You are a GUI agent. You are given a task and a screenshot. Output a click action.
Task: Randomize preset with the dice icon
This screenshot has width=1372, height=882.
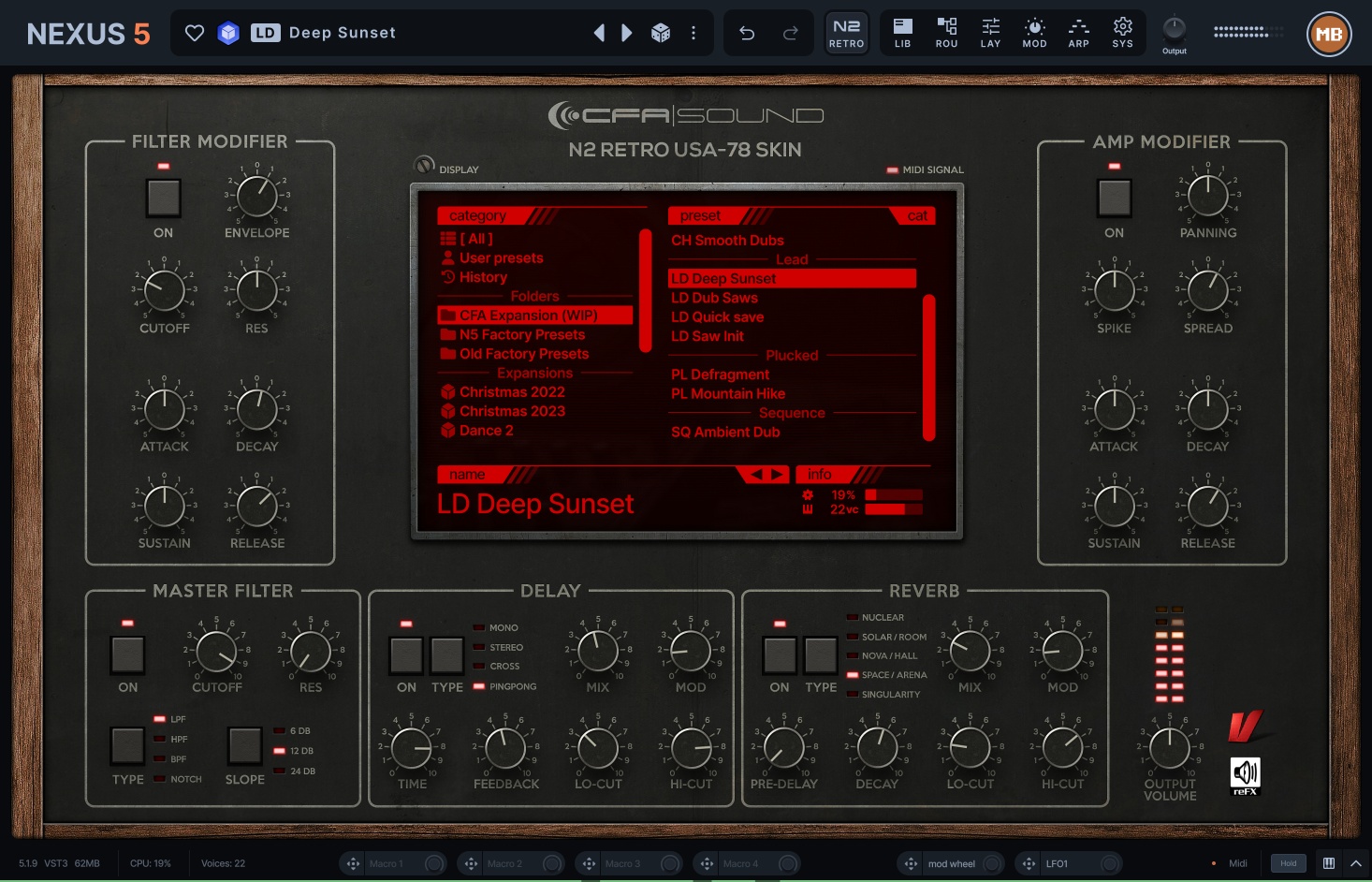tap(661, 34)
